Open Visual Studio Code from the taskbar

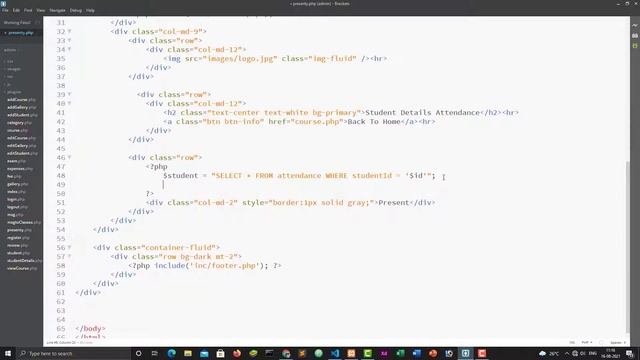pos(335,353)
